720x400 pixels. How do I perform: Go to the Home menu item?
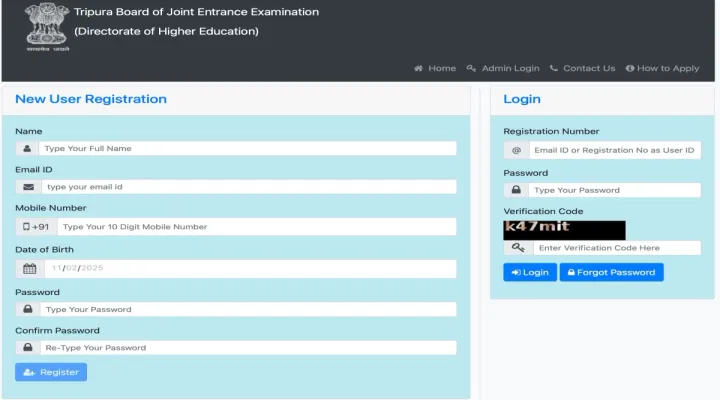435,68
